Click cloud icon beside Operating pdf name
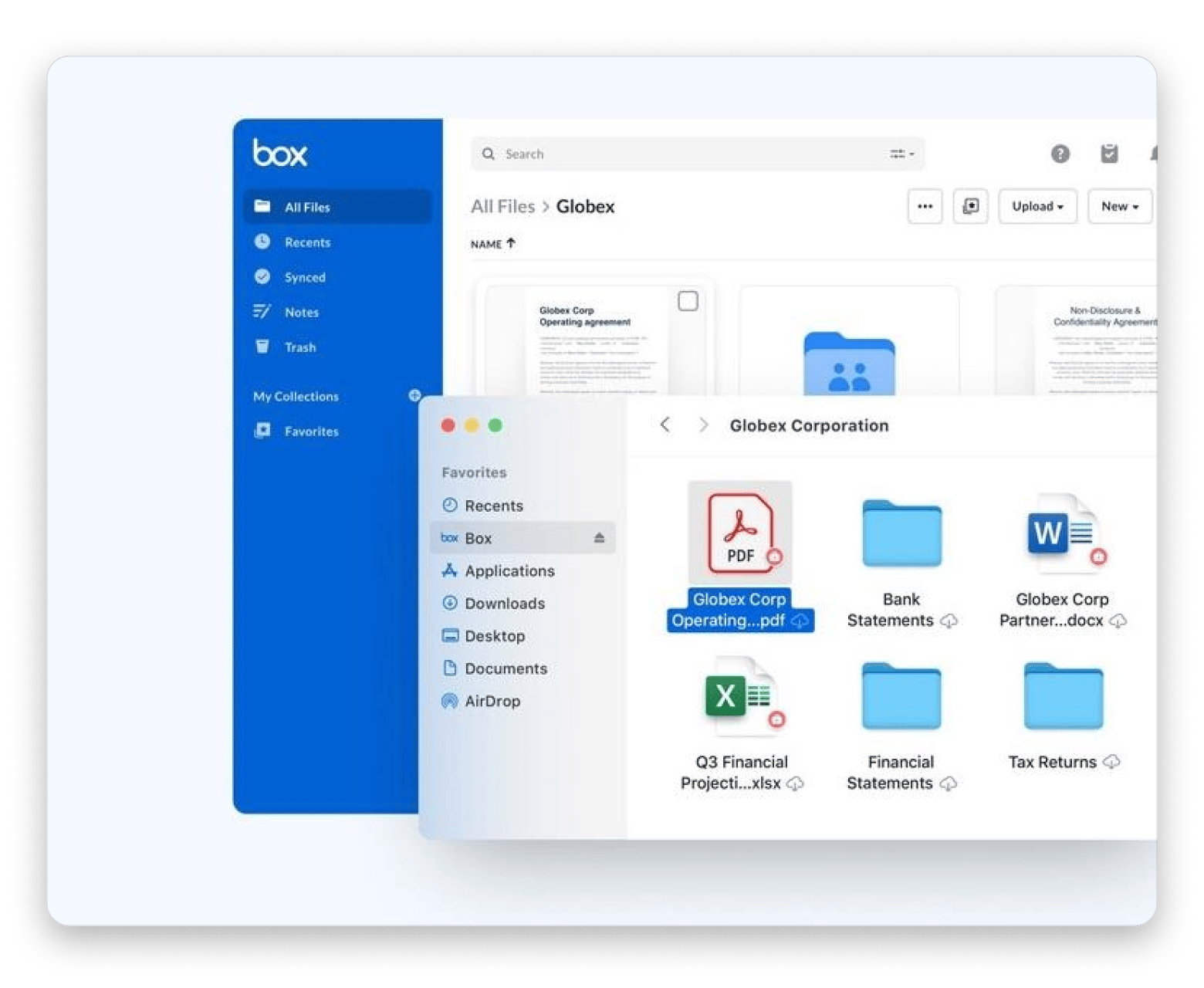This screenshot has height=988, width=1204. pyautogui.click(x=800, y=621)
